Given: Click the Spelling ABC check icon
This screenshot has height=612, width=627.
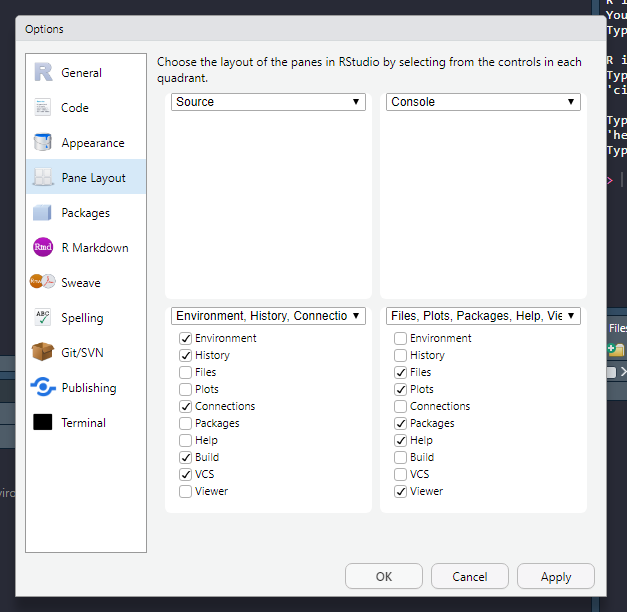Looking at the screenshot, I should [x=43, y=317].
